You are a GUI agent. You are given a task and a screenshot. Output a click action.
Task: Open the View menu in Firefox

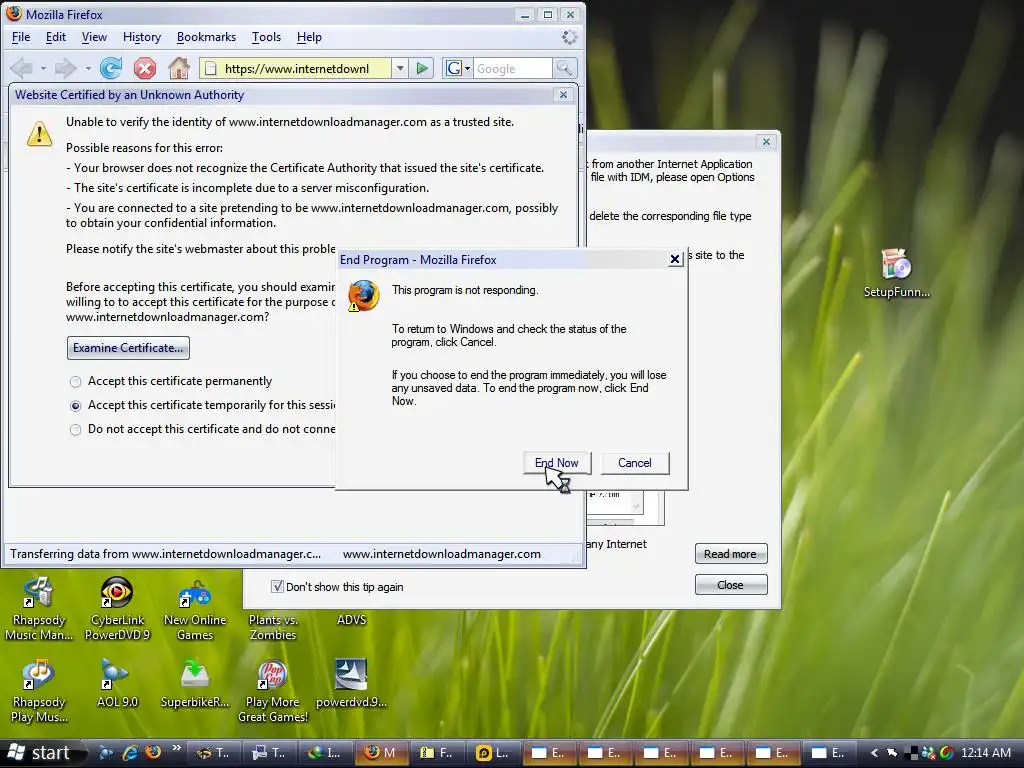point(94,37)
